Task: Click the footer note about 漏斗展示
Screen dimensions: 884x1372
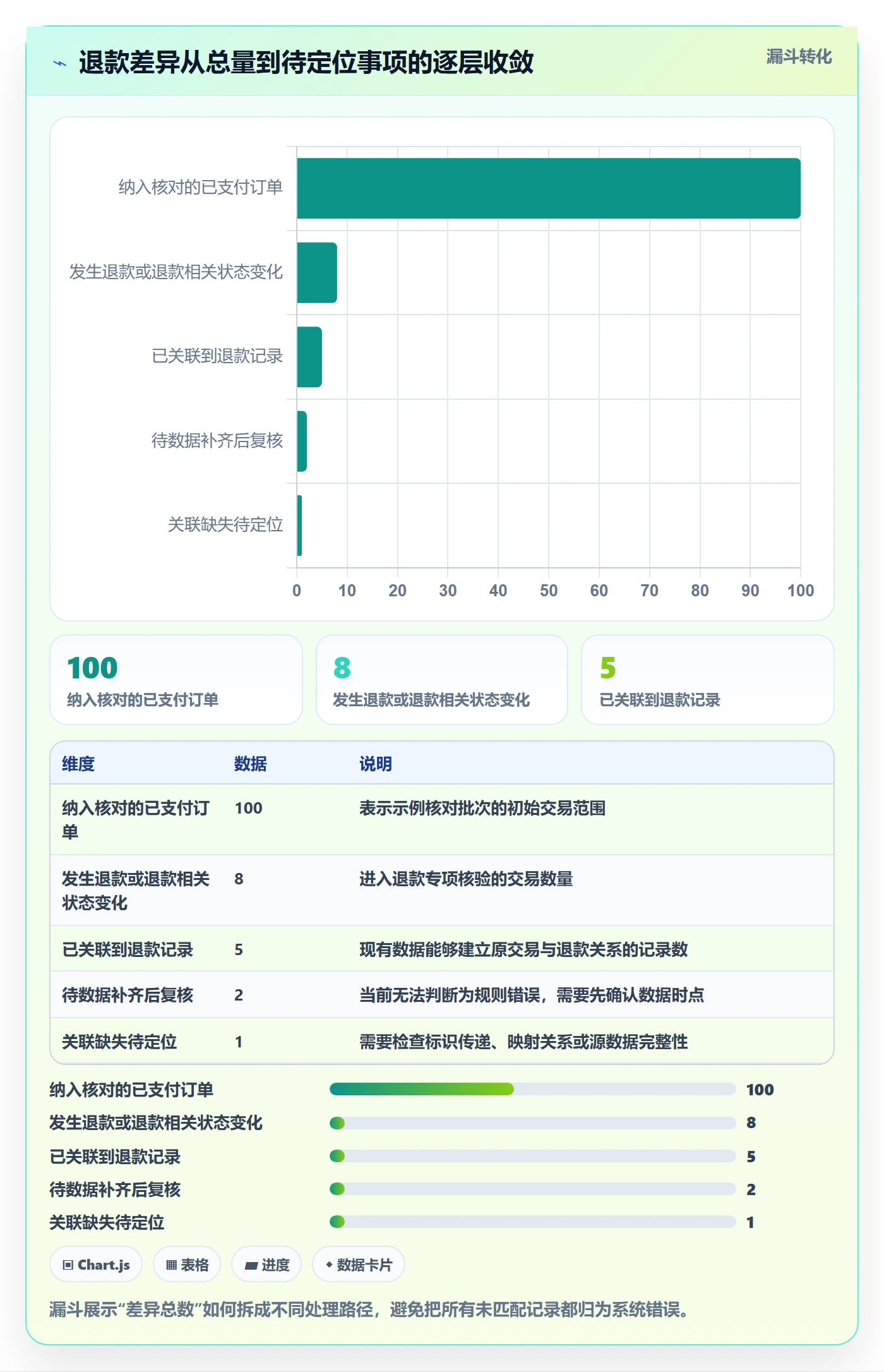Action: point(369,1309)
